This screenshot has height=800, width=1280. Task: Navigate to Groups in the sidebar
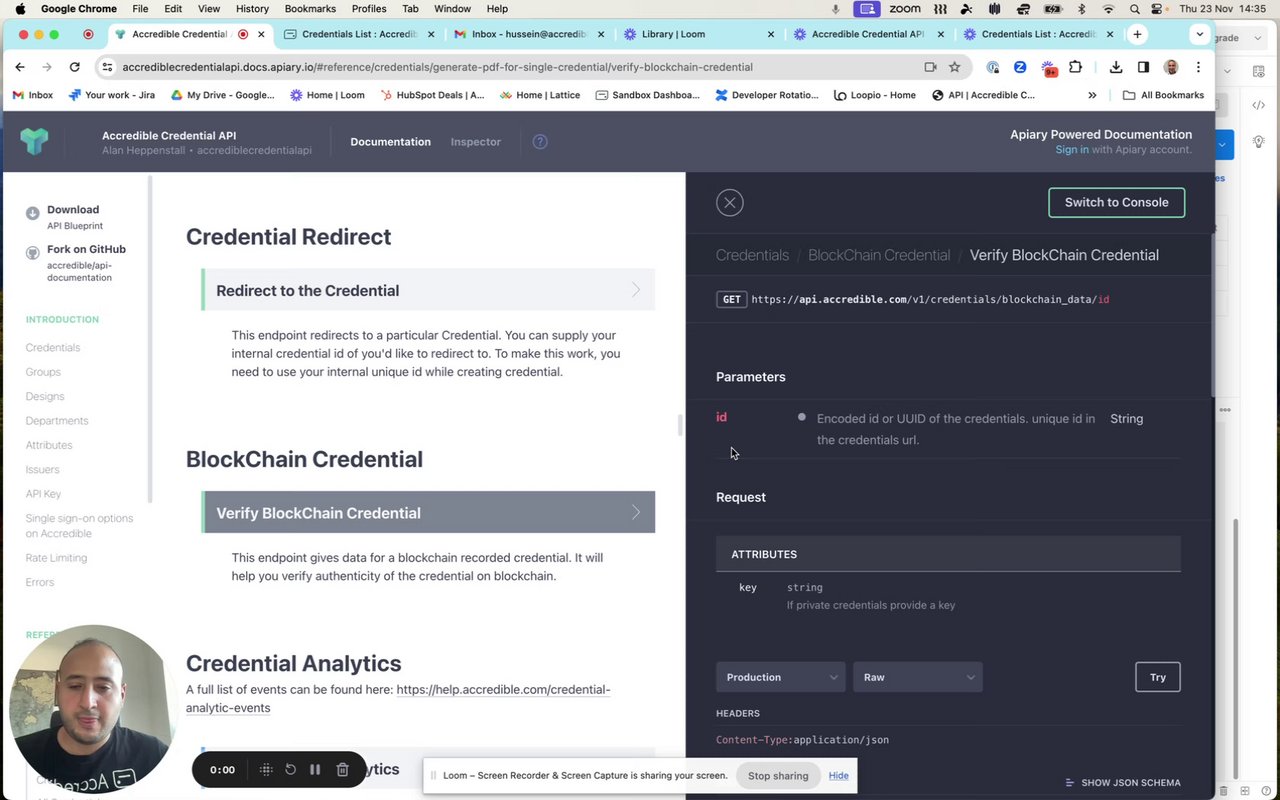click(x=43, y=372)
